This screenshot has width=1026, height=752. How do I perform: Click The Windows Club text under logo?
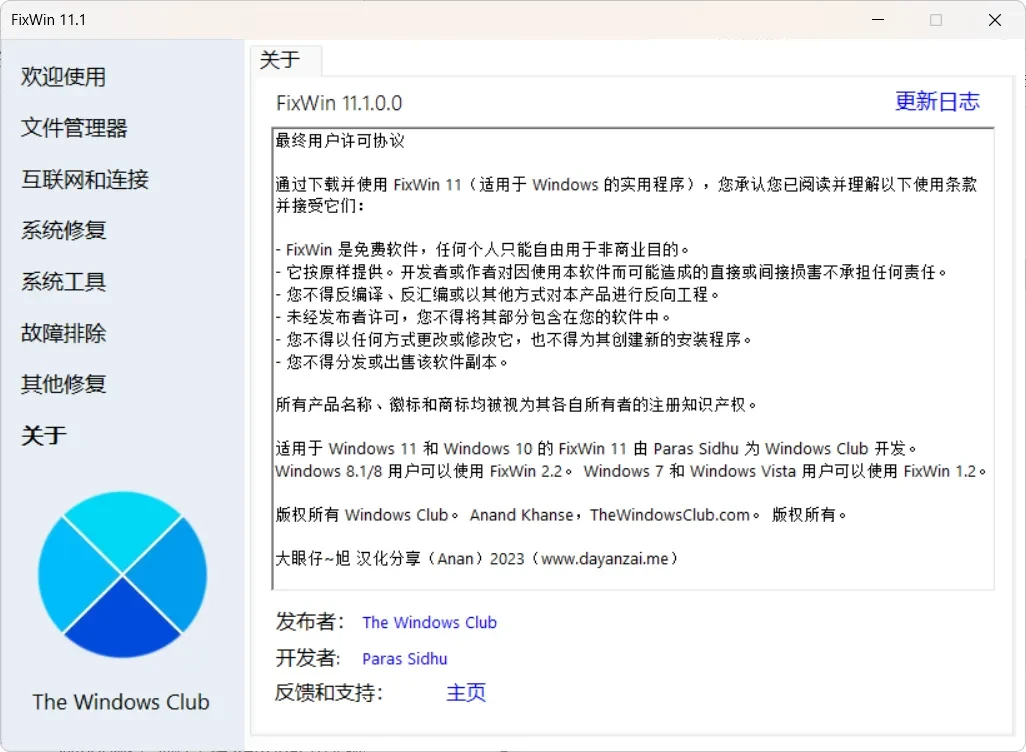click(x=121, y=702)
